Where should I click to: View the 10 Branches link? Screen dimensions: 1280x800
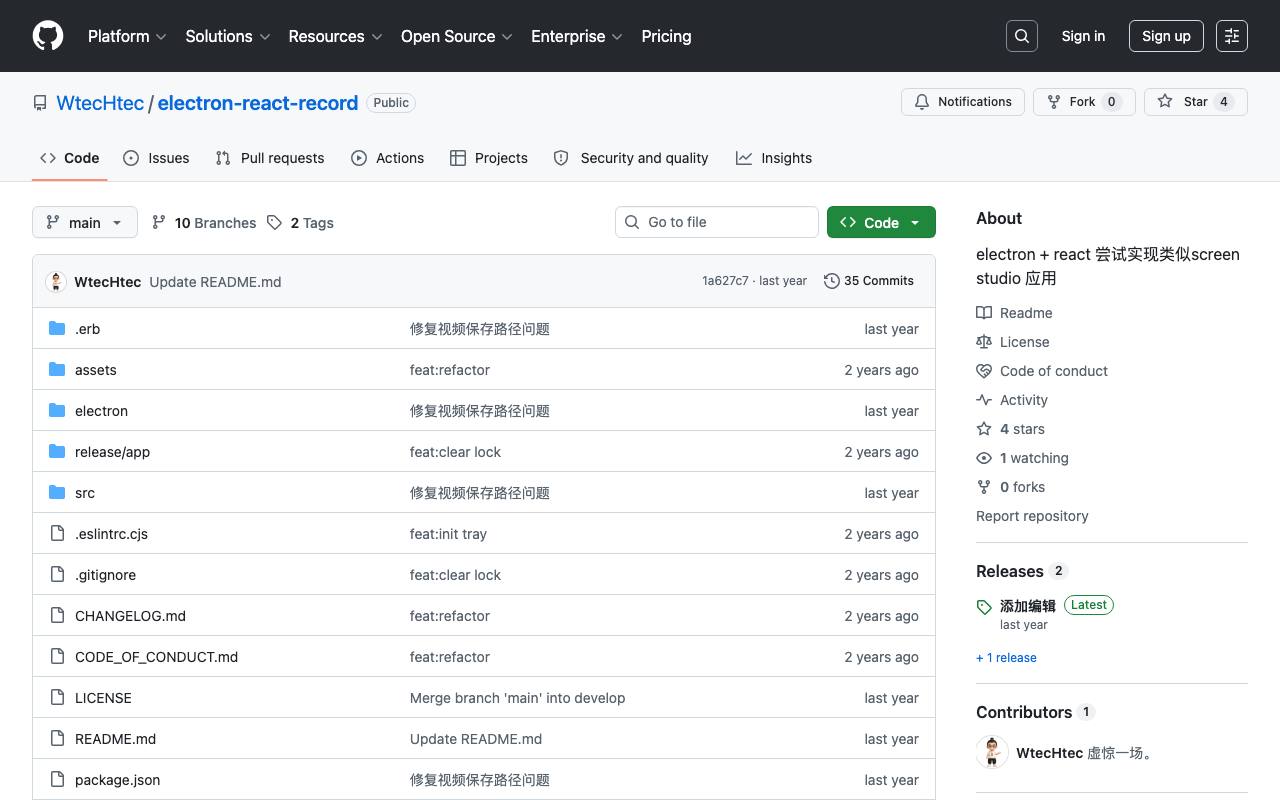pos(204,223)
